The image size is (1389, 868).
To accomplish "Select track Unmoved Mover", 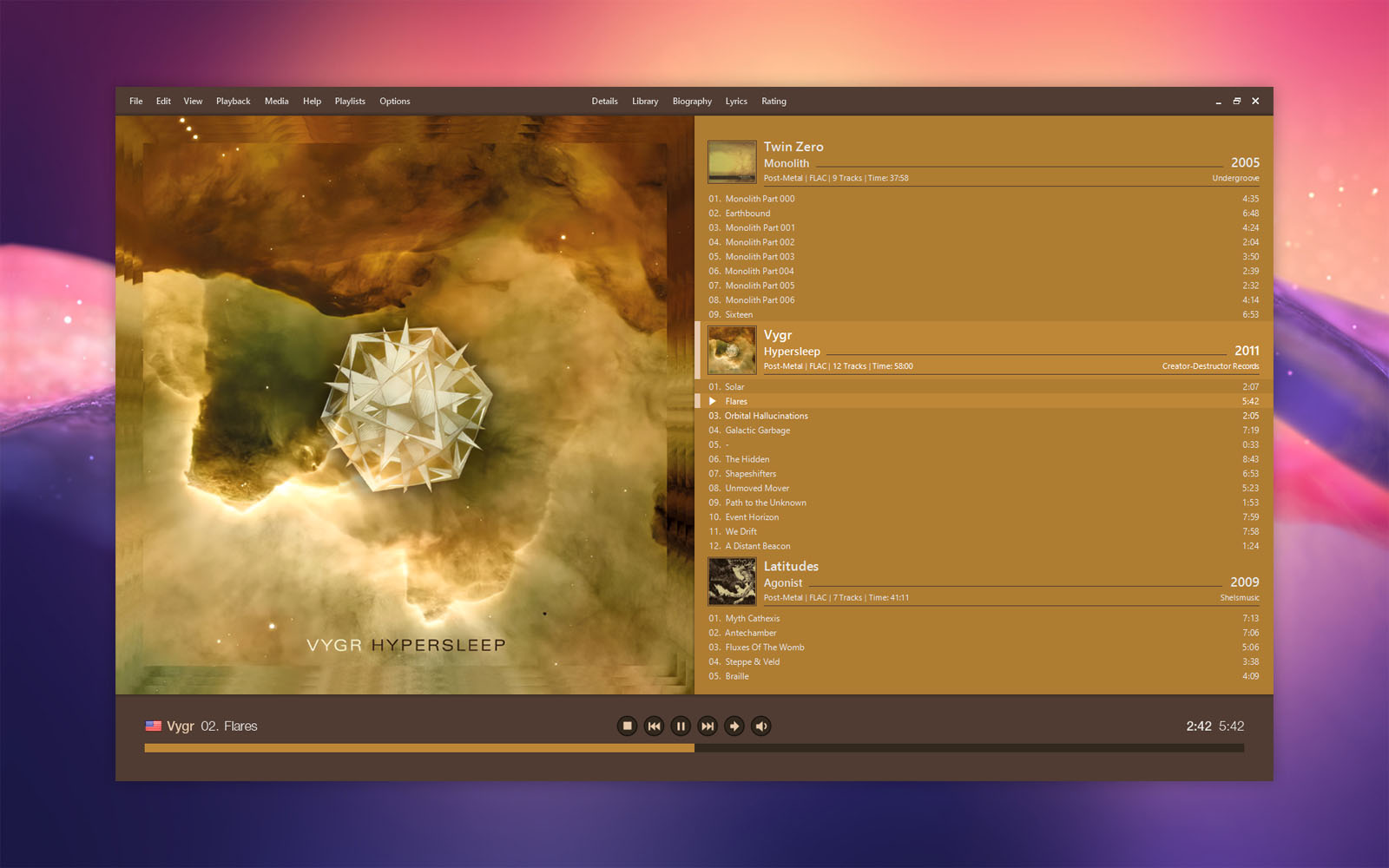I will [984, 488].
